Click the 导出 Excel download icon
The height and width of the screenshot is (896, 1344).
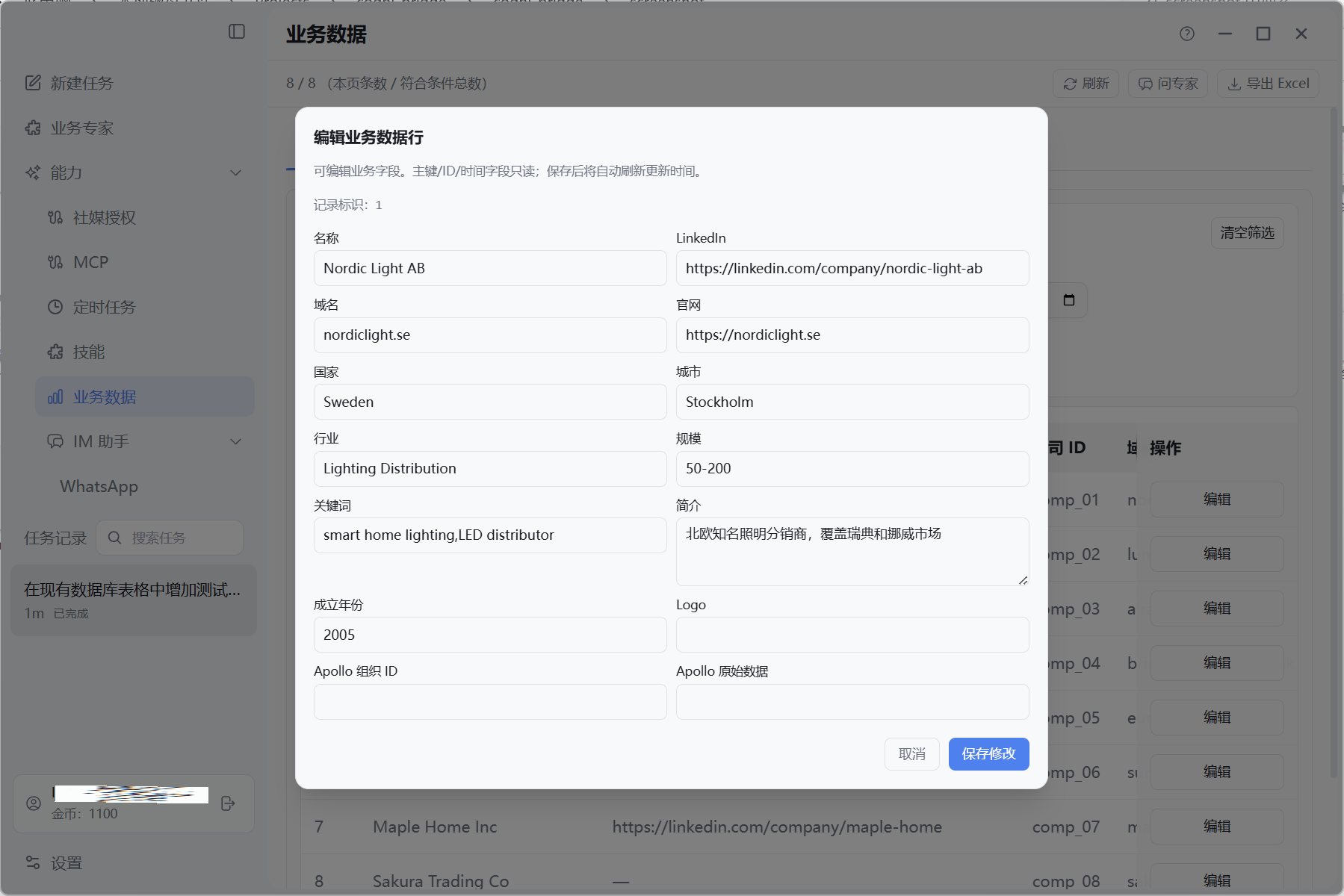[1234, 84]
